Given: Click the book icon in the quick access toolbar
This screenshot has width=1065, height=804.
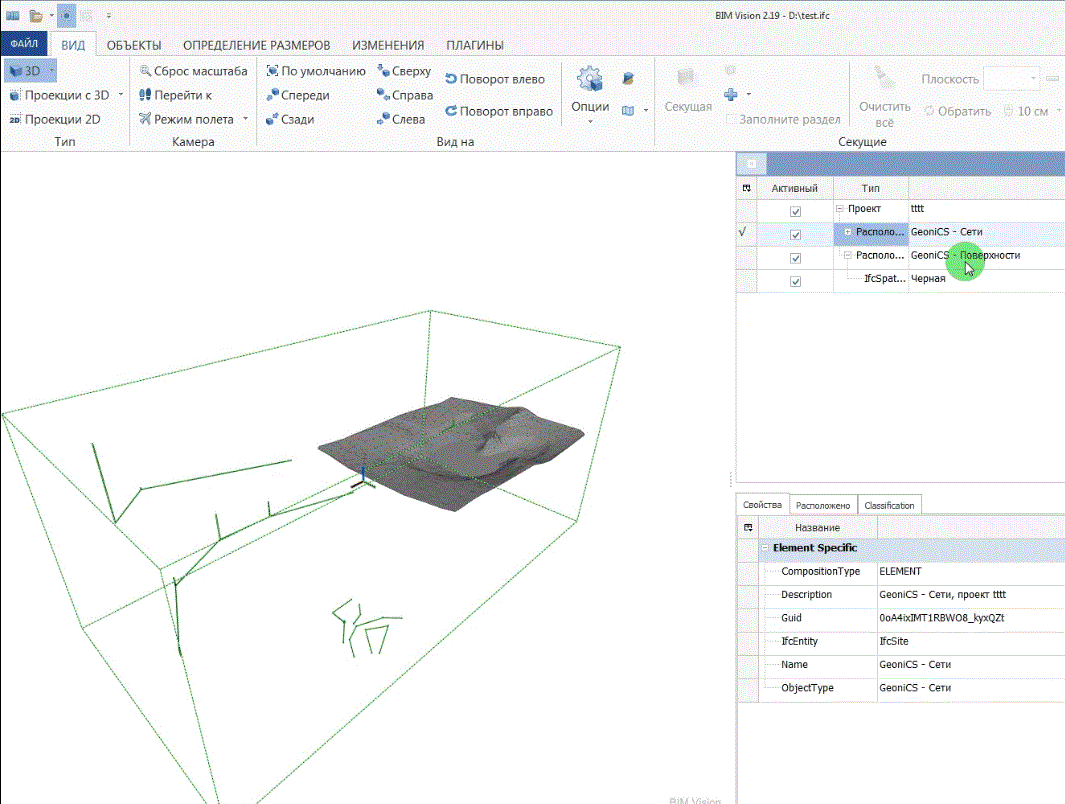Looking at the screenshot, I should click(x=12, y=15).
